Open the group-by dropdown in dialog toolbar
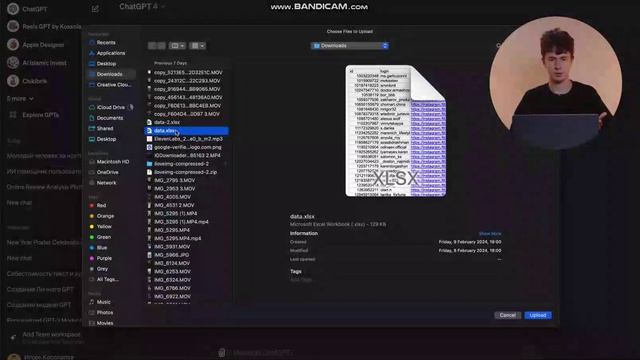640x360 pixels. tap(198, 46)
